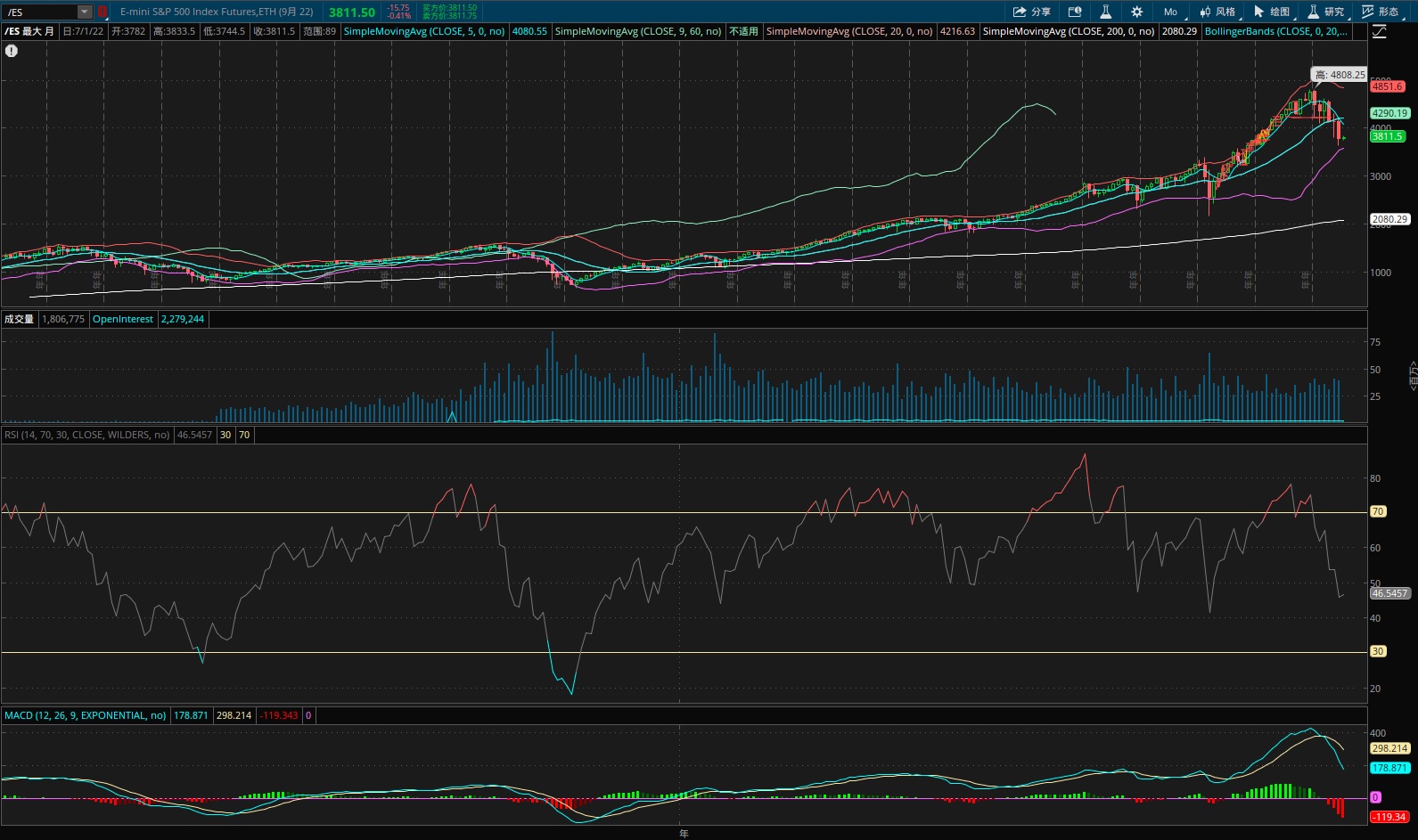Click the 成交量 volume label
Image resolution: width=1418 pixels, height=840 pixels.
pyautogui.click(x=19, y=319)
